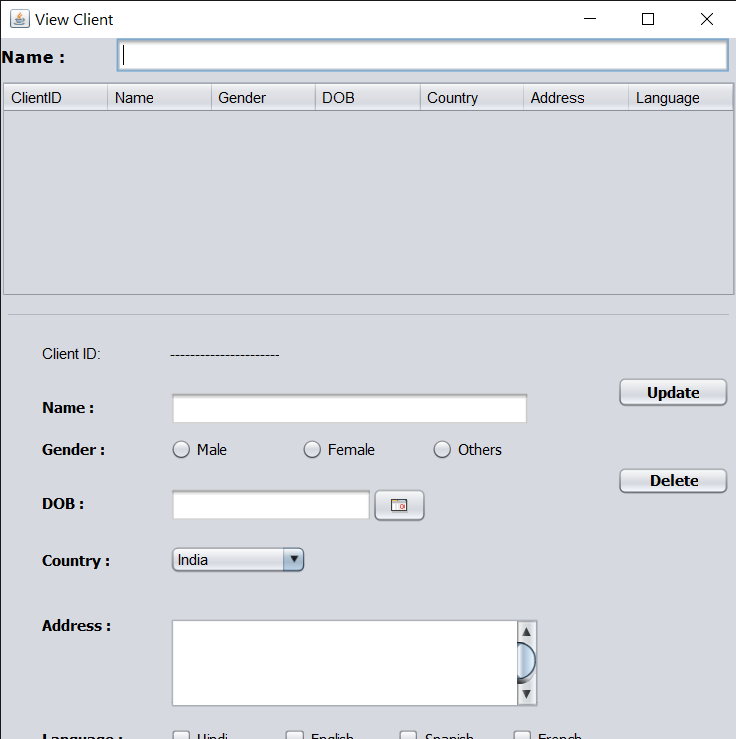Click the Language column header
736x739 pixels.
(680, 98)
